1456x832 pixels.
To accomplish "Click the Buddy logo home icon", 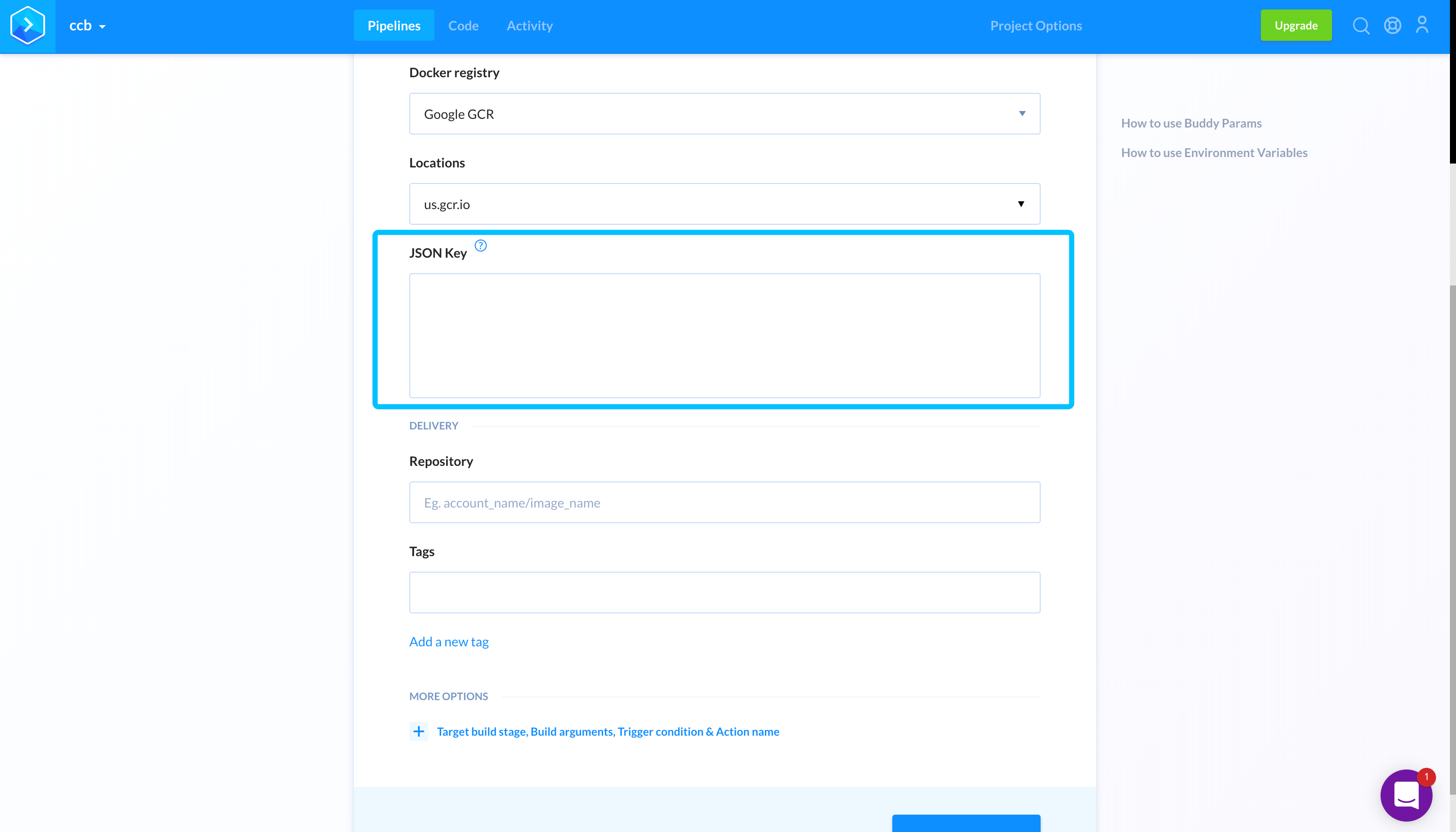I will [27, 26].
